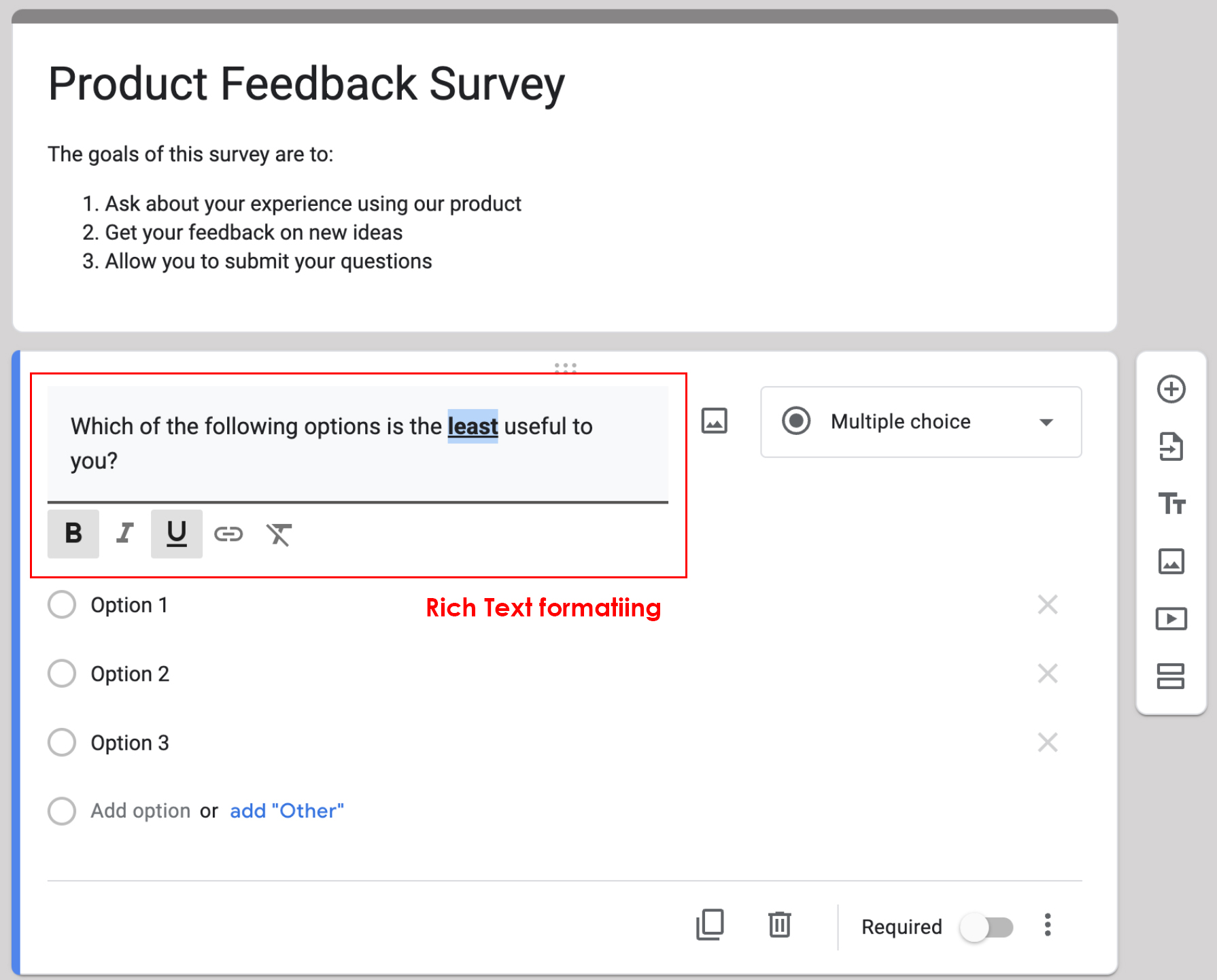Remove Option 3 with X button

(1048, 742)
